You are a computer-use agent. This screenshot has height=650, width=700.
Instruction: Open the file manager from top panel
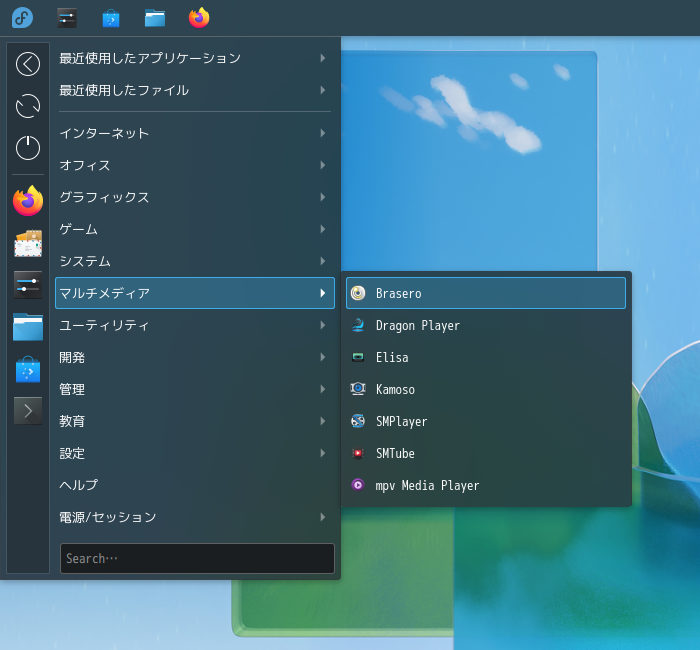point(155,18)
